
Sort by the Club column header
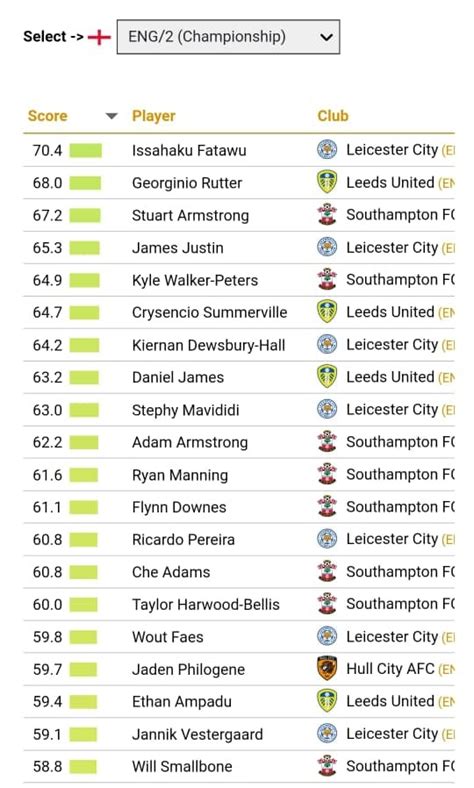[333, 116]
